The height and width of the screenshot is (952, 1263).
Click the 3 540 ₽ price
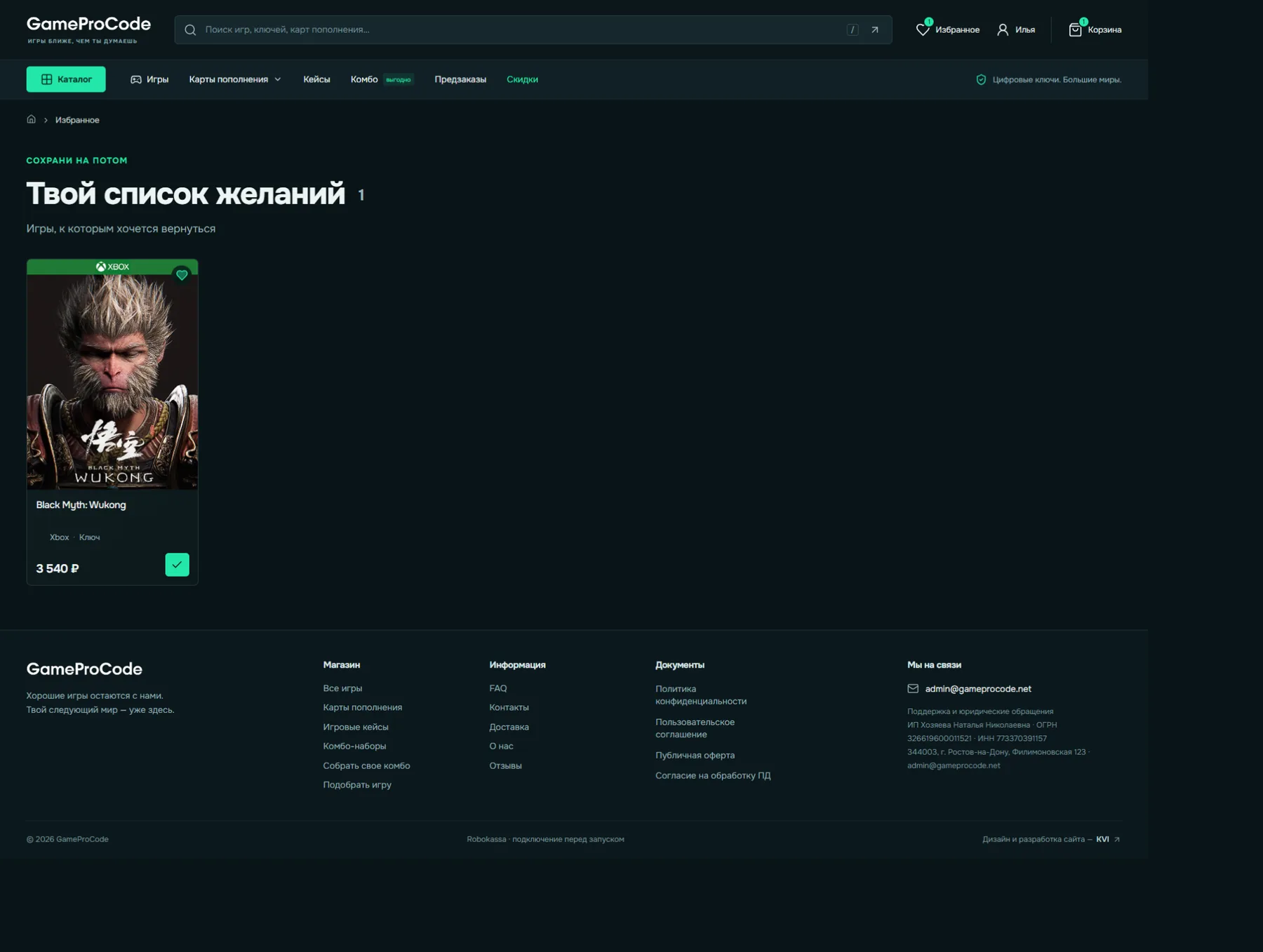coord(58,568)
